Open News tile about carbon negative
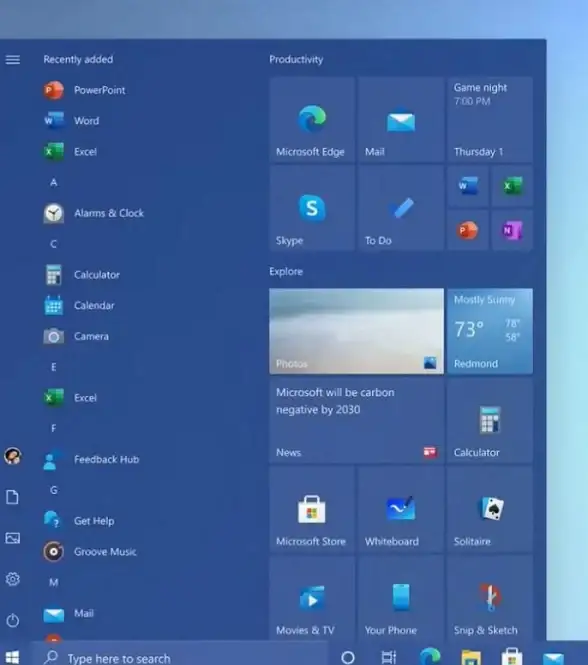Image resolution: width=588 pixels, height=665 pixels. click(x=356, y=420)
